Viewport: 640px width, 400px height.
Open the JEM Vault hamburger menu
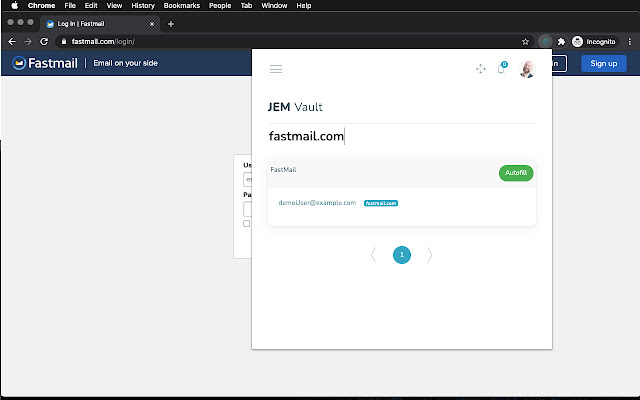click(x=276, y=69)
